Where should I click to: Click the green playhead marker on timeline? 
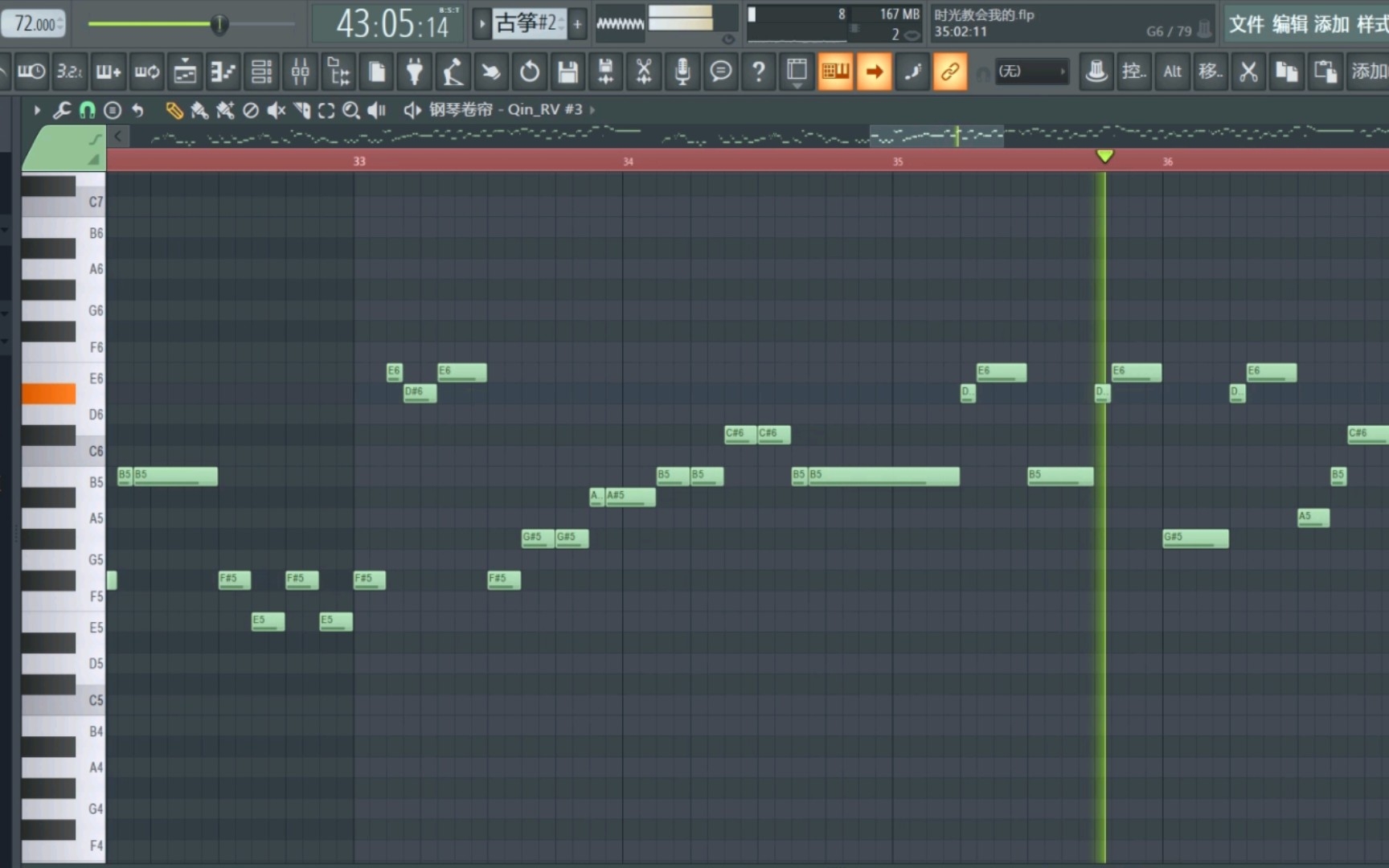(1105, 156)
